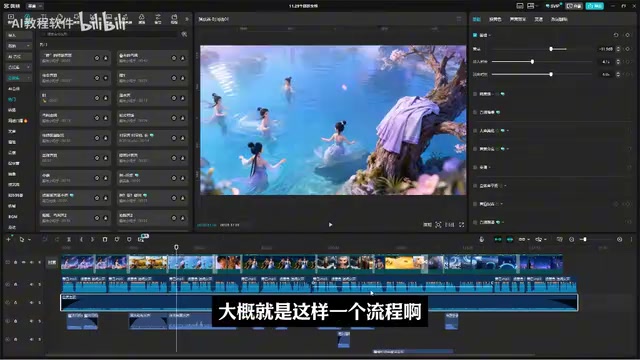Toggle the first green magnet button above the timeline
This screenshot has height=360, width=640.
coord(498,240)
